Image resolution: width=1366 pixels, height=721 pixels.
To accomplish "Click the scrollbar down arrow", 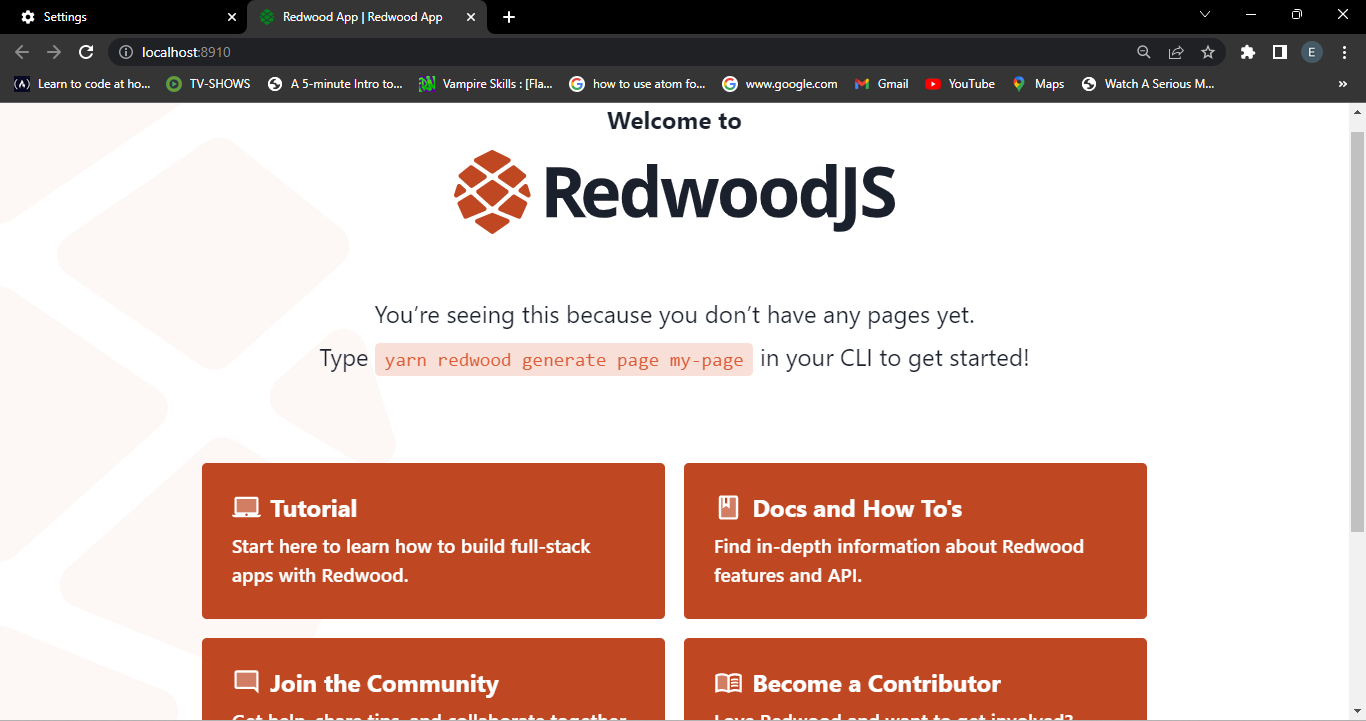I will point(1357,710).
